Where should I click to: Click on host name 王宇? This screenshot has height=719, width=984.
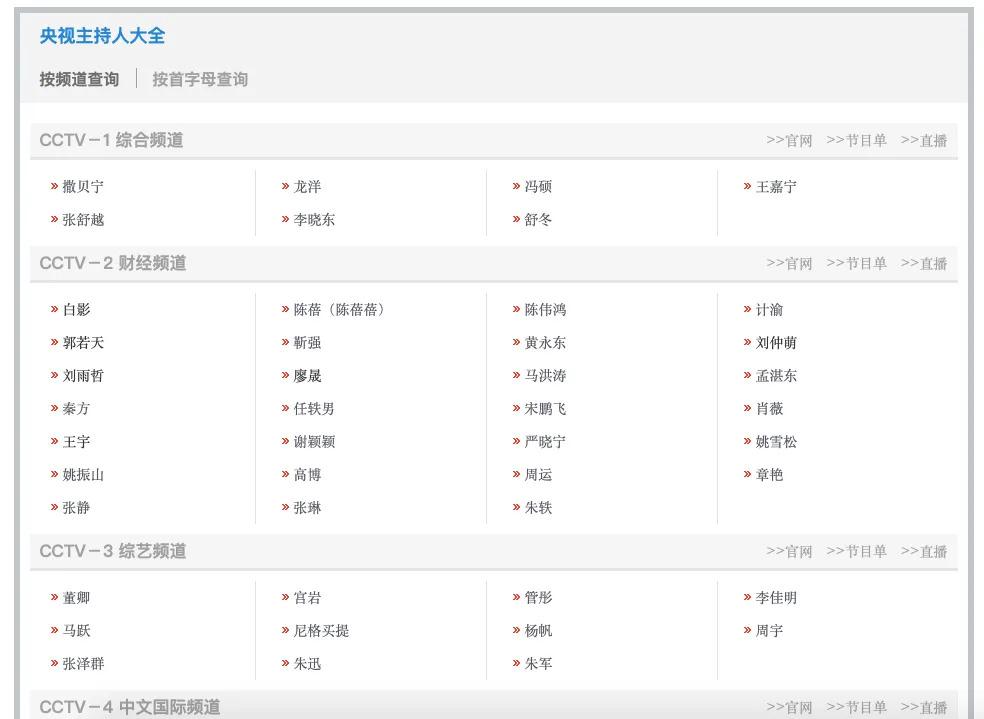76,442
